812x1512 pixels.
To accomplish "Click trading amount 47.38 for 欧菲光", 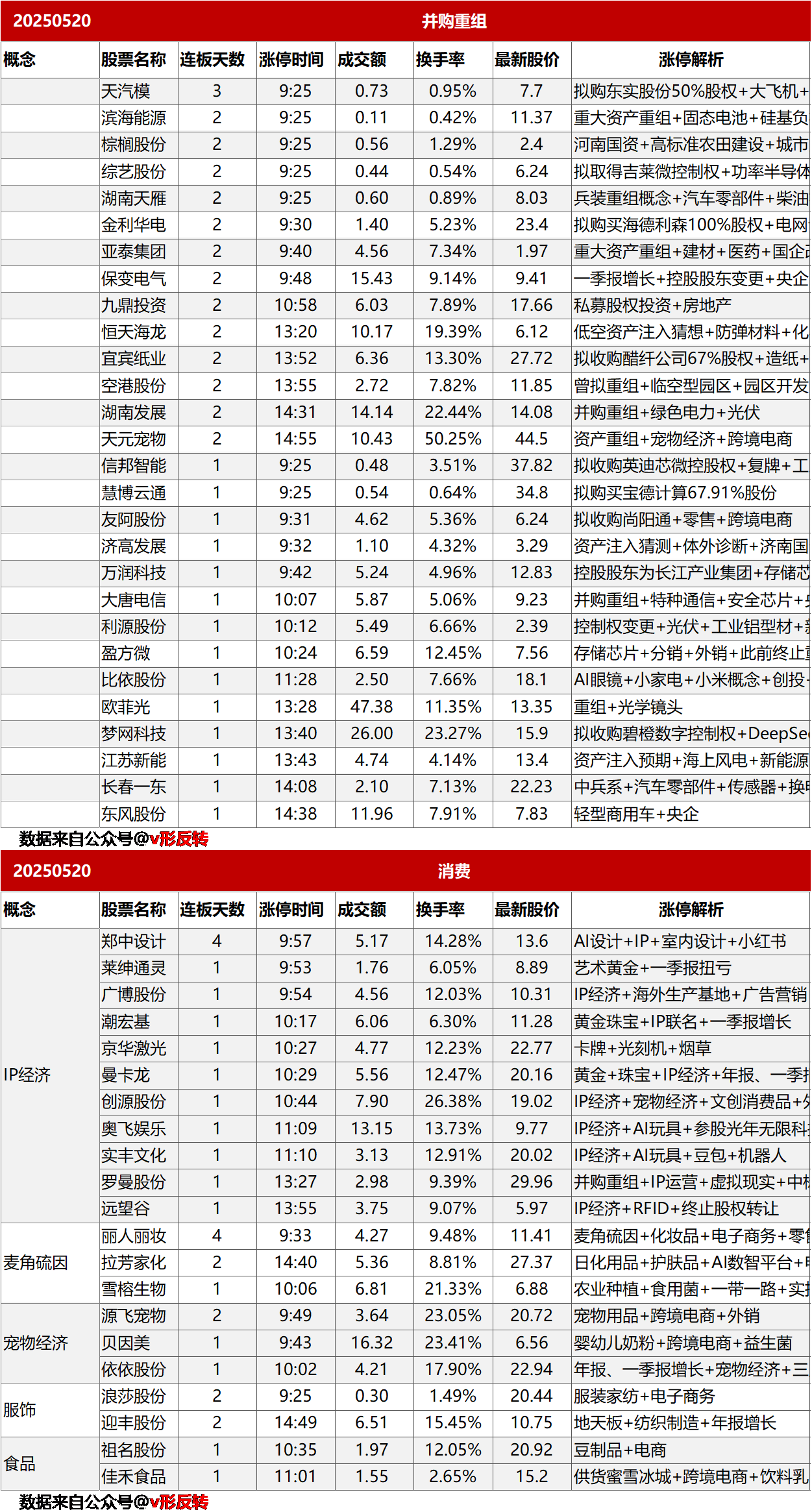I will (372, 707).
